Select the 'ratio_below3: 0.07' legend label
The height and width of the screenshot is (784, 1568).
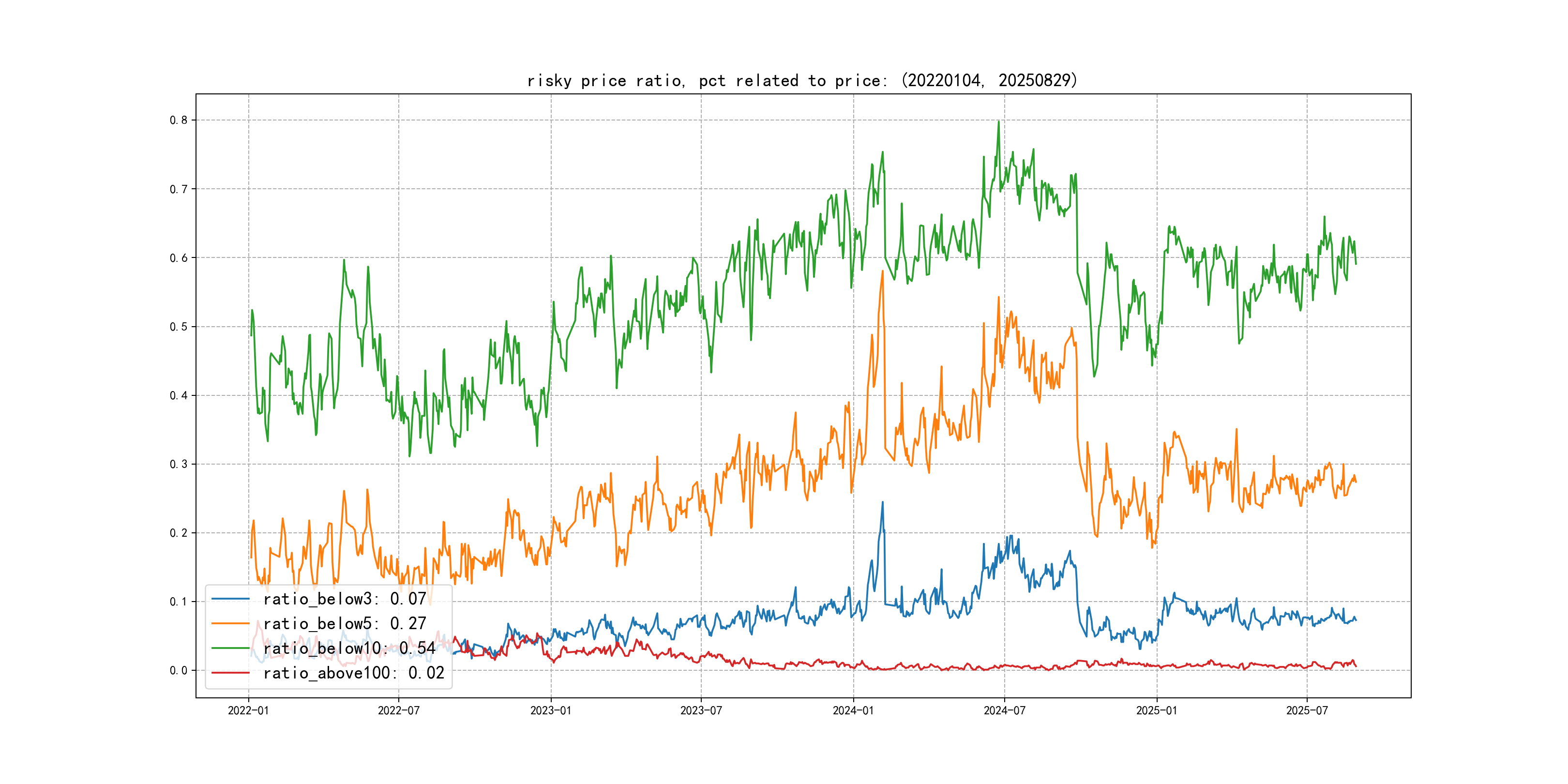pyautogui.click(x=345, y=599)
